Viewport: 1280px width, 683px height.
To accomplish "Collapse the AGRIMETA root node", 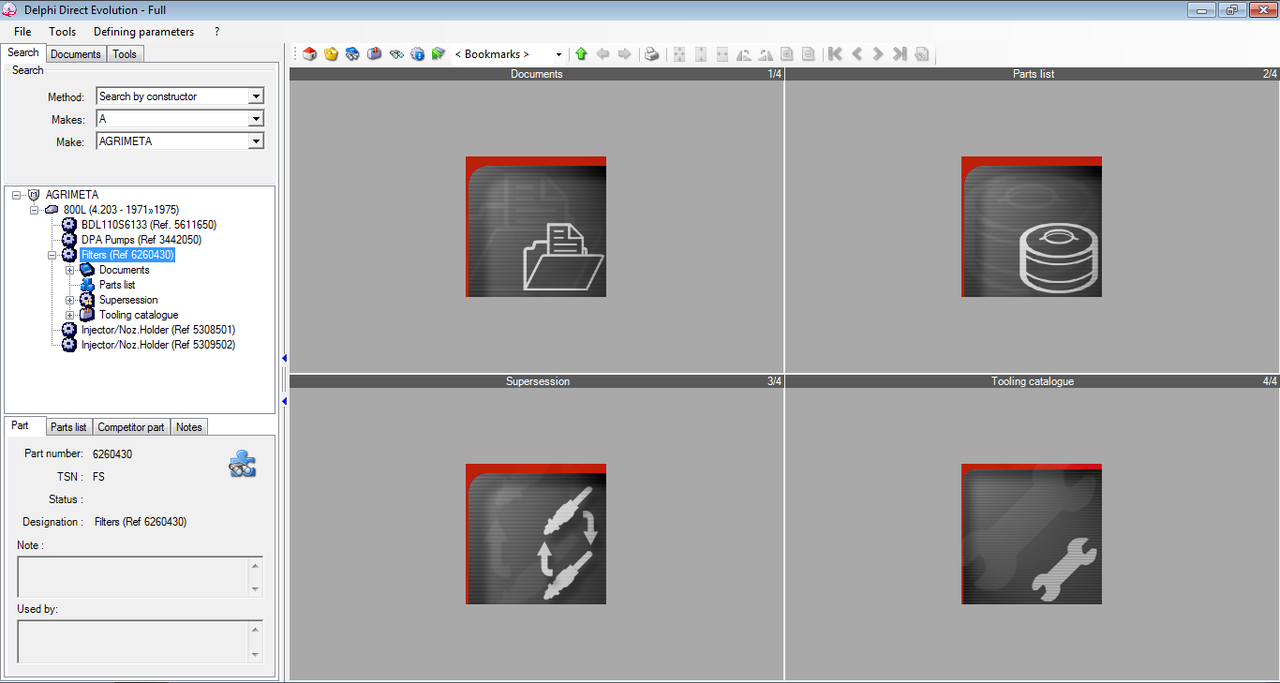I will (16, 195).
